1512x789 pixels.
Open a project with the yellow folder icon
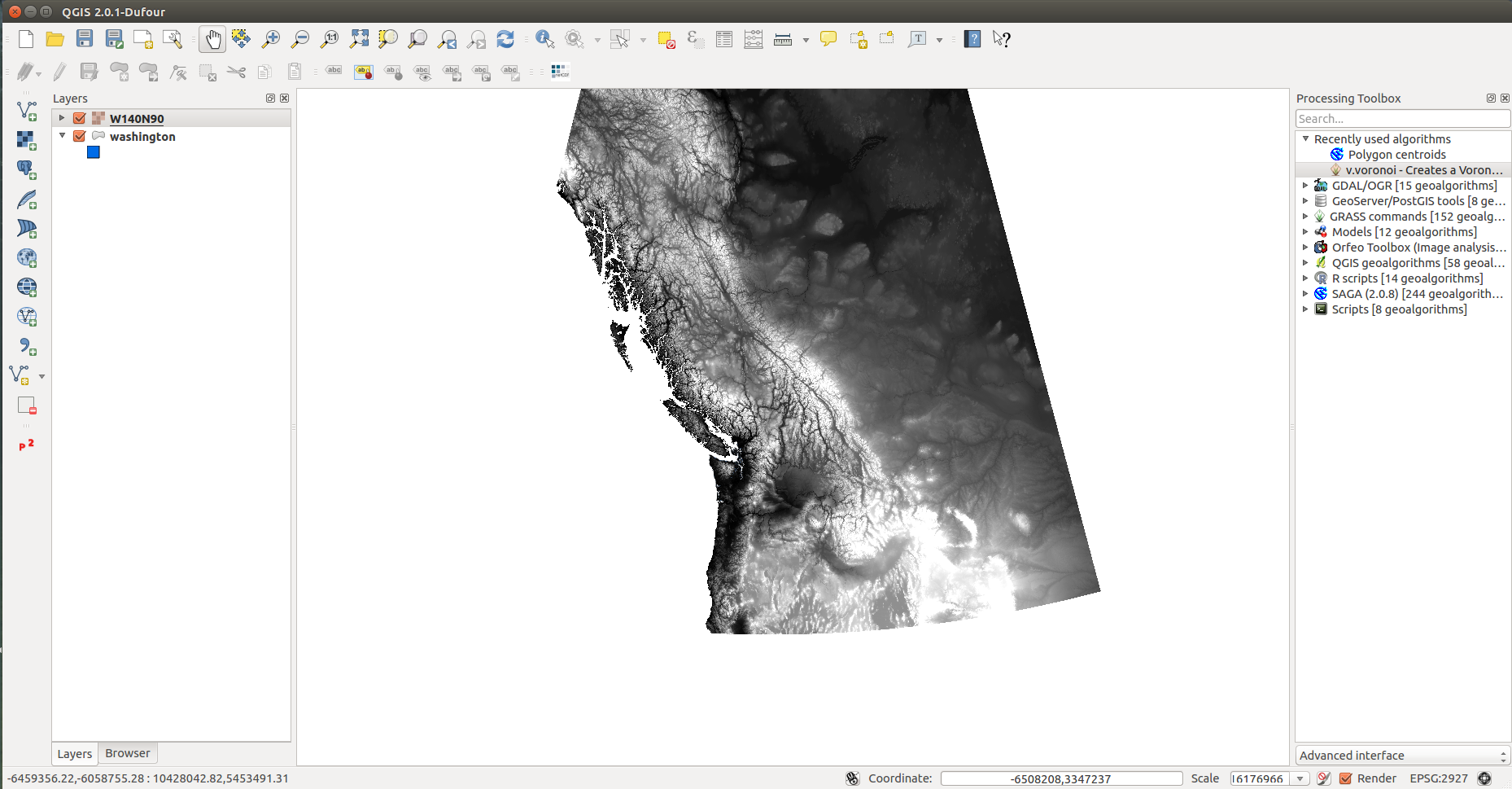click(55, 39)
